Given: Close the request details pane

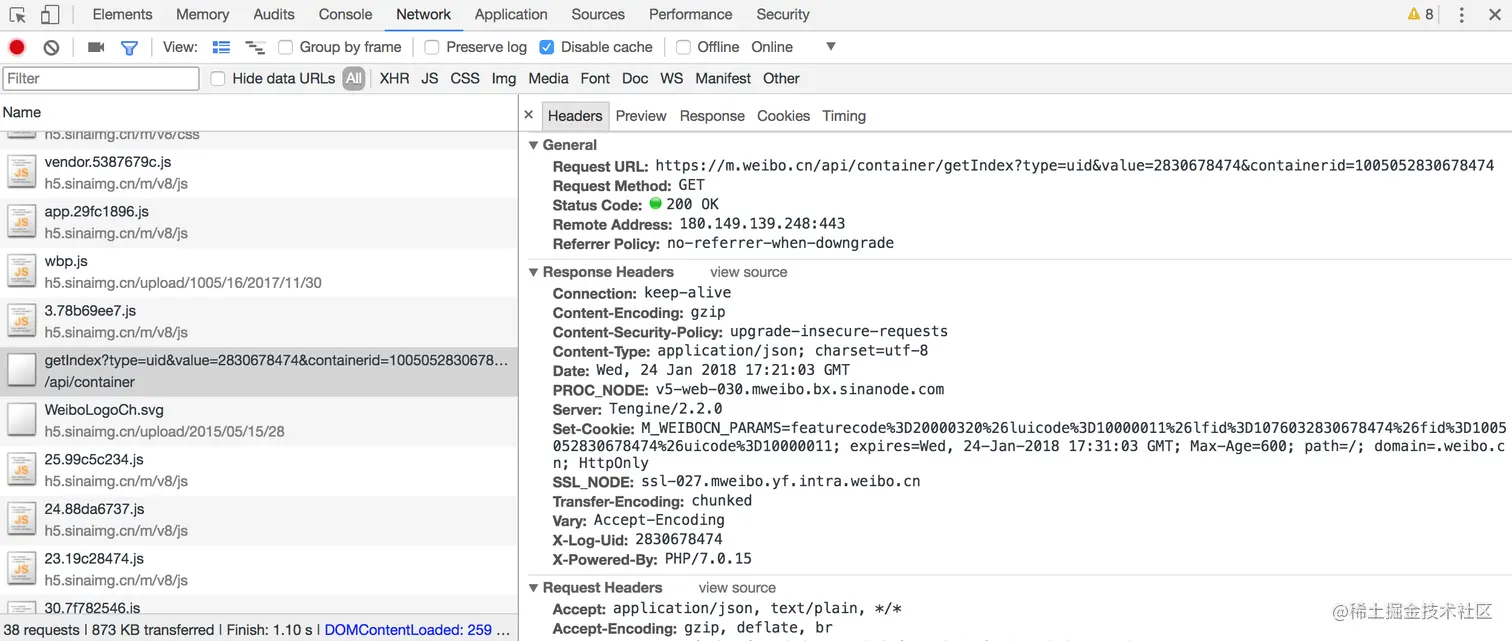Looking at the screenshot, I should tap(529, 115).
